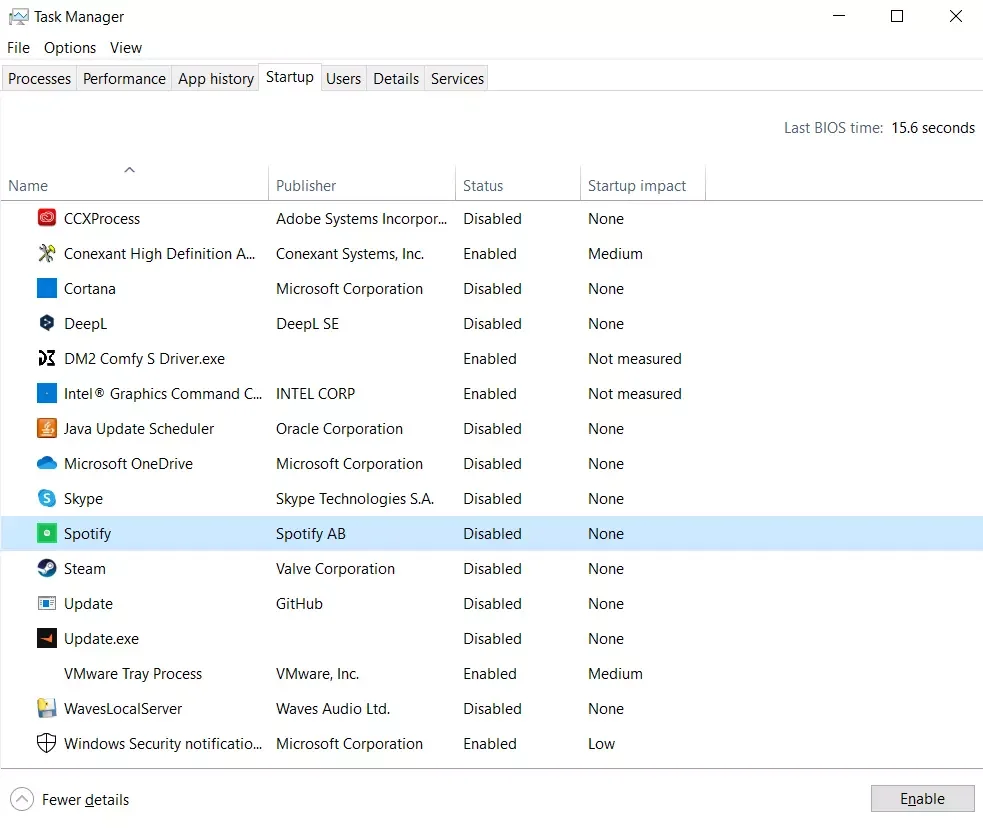
Task: Click the 'Skype Technologies S.A.' cell
Action: click(355, 499)
